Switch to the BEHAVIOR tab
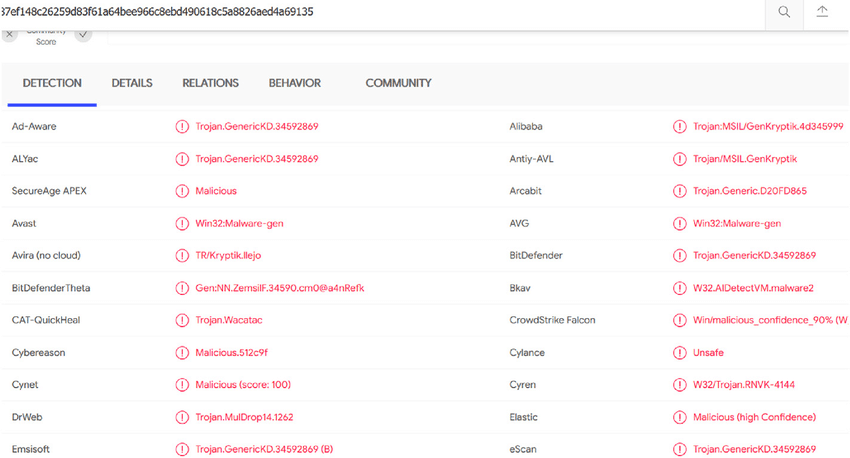This screenshot has height=458, width=850. (294, 83)
